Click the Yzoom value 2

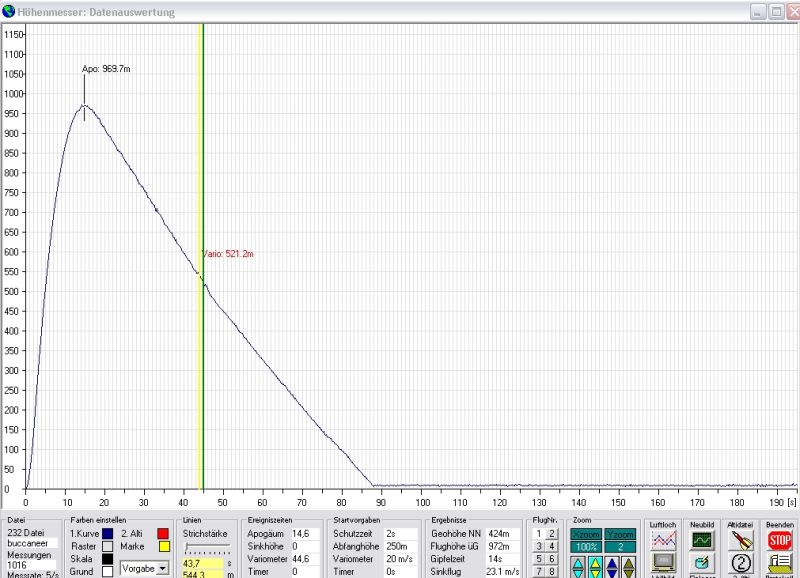point(620,546)
